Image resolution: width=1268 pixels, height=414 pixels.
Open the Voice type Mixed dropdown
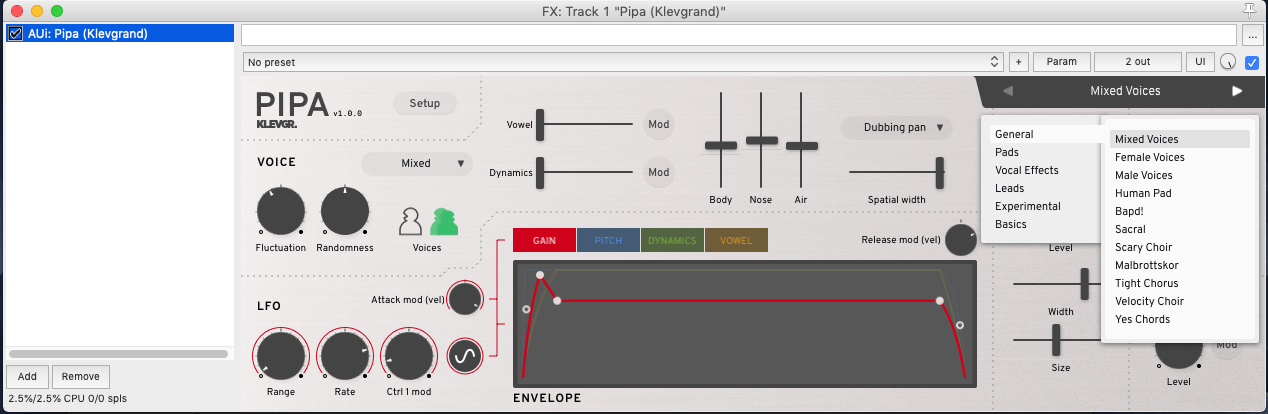(x=416, y=163)
